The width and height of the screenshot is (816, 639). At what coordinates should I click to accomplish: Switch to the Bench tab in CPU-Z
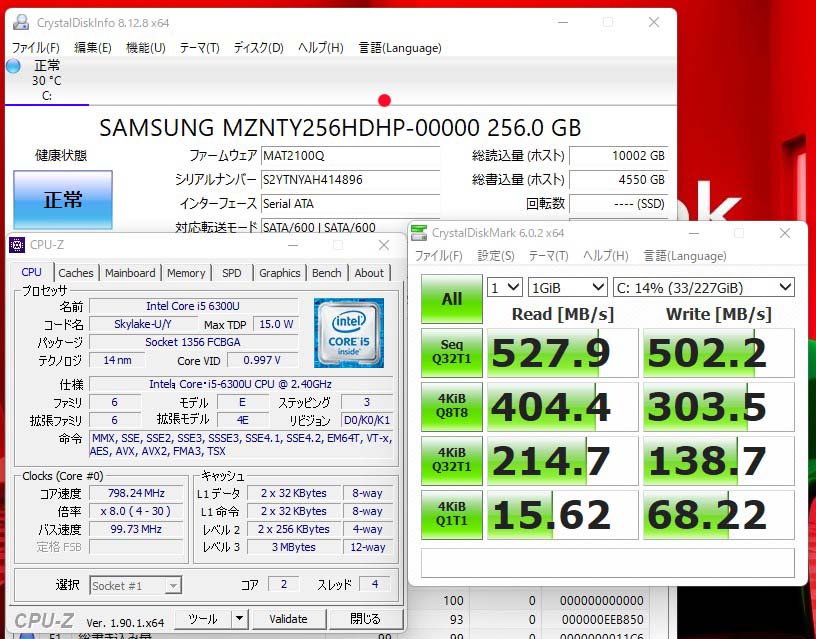click(327, 273)
